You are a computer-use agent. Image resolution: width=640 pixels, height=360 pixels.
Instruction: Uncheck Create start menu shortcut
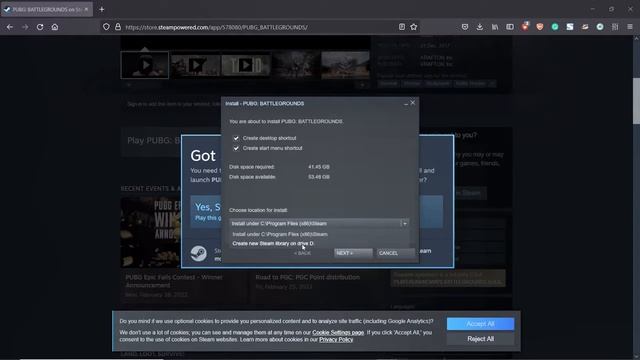[x=236, y=148]
